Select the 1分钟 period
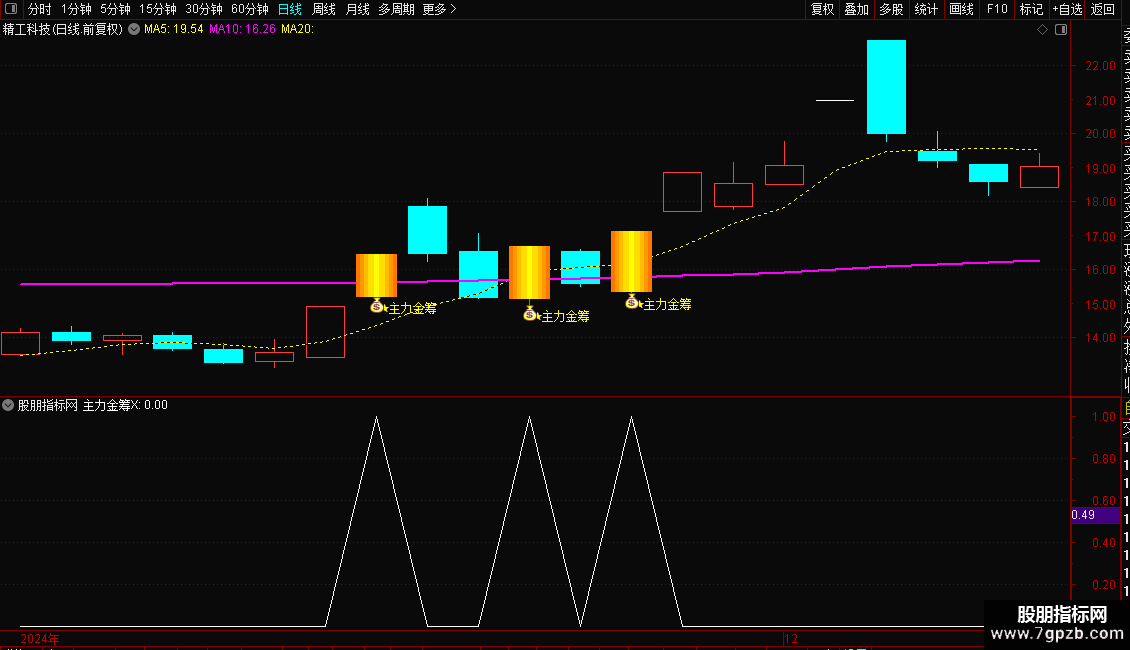Image resolution: width=1130 pixels, height=650 pixels. 76,9
